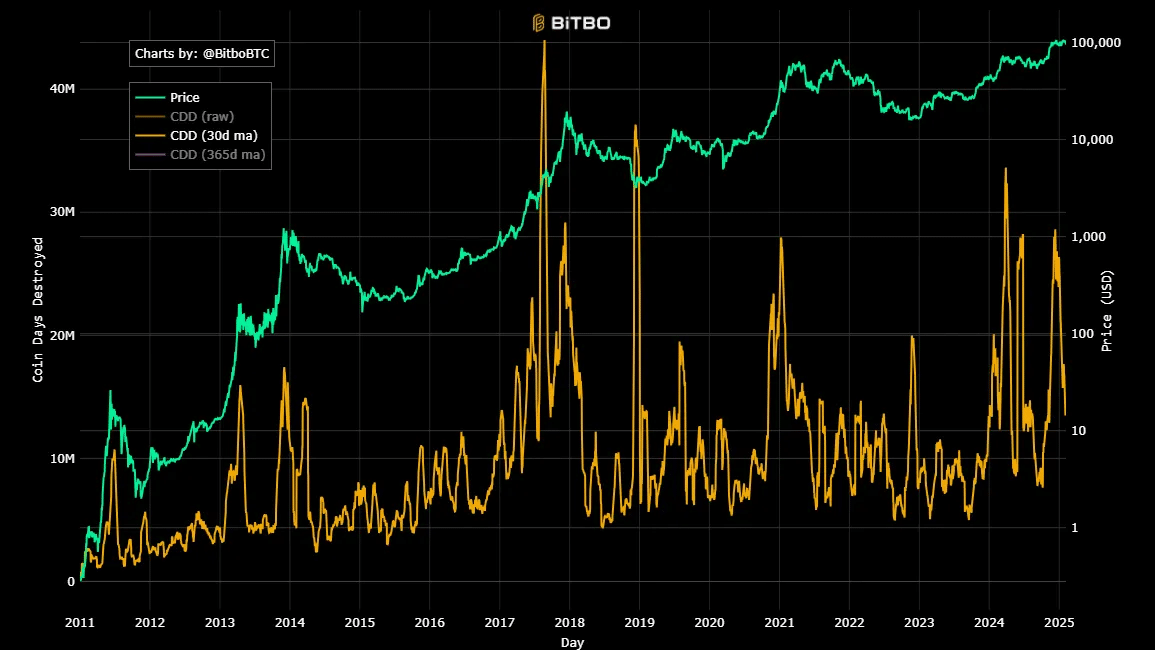1155x650 pixels.
Task: Click the 2021 x-axis label
Action: (x=779, y=623)
